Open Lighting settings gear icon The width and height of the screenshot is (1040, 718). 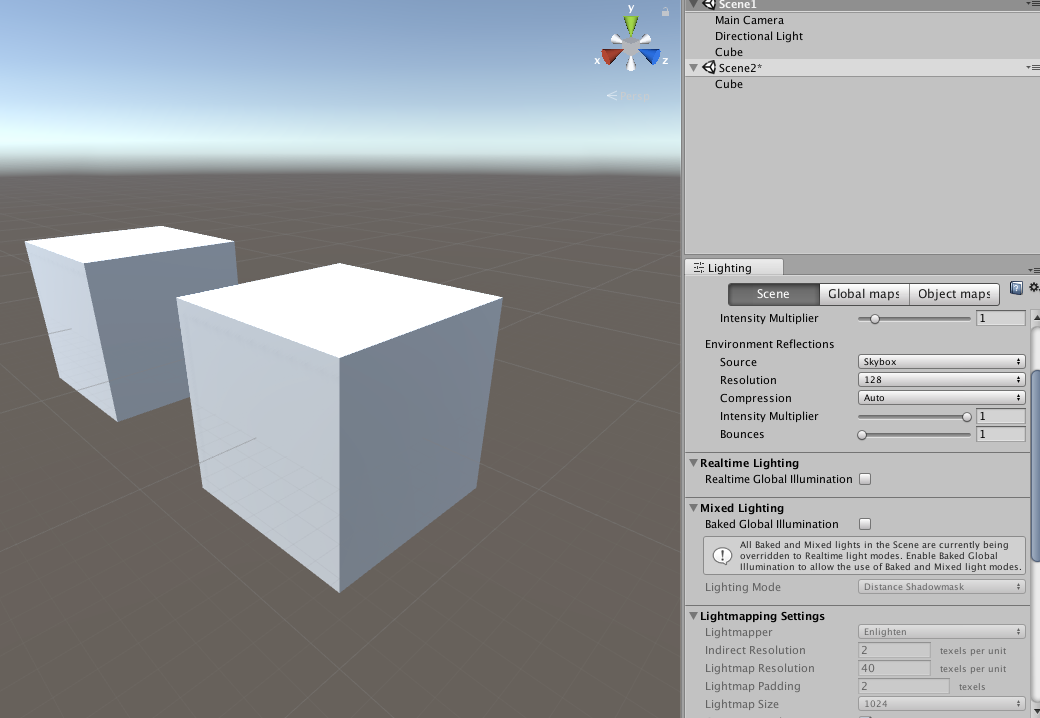[x=1033, y=288]
